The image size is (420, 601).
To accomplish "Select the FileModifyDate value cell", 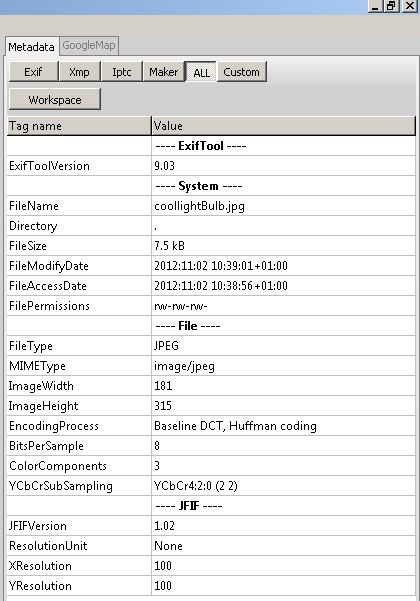I will coord(284,266).
